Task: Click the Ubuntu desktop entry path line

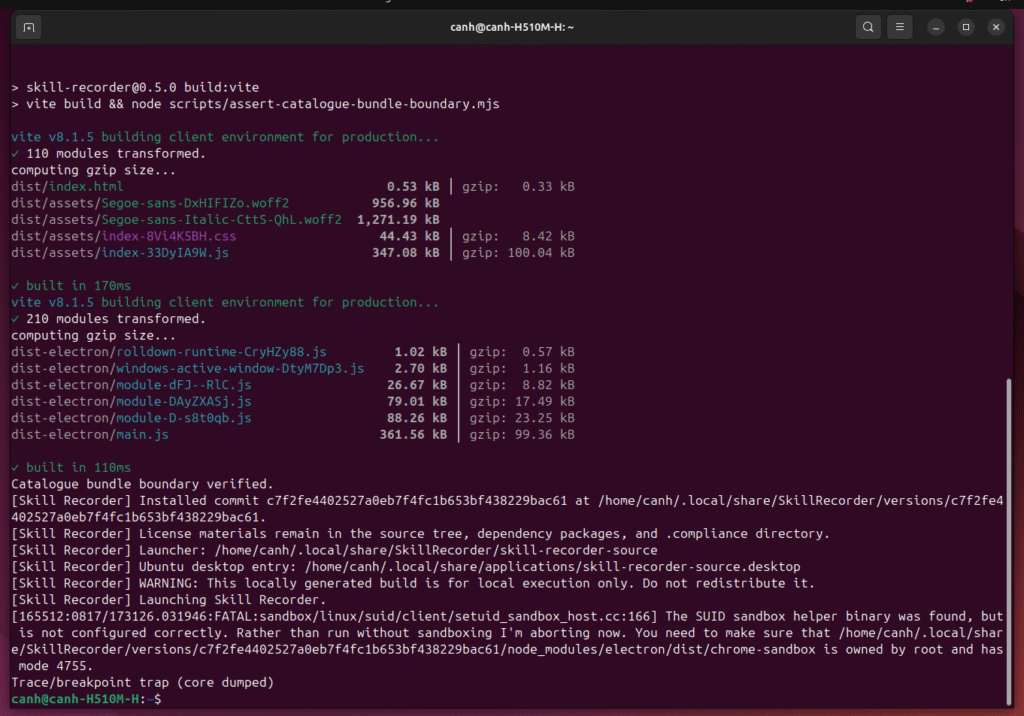Action: (406, 566)
